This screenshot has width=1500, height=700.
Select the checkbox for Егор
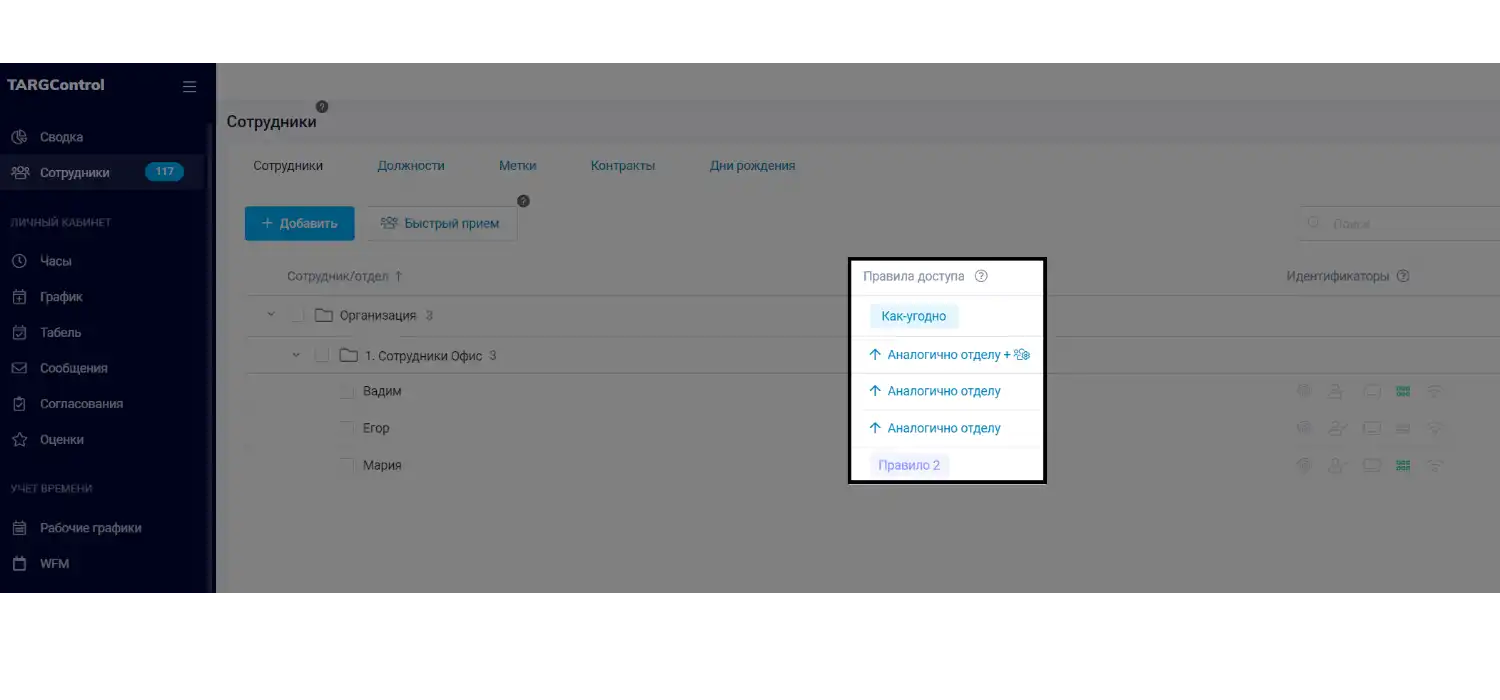click(347, 428)
